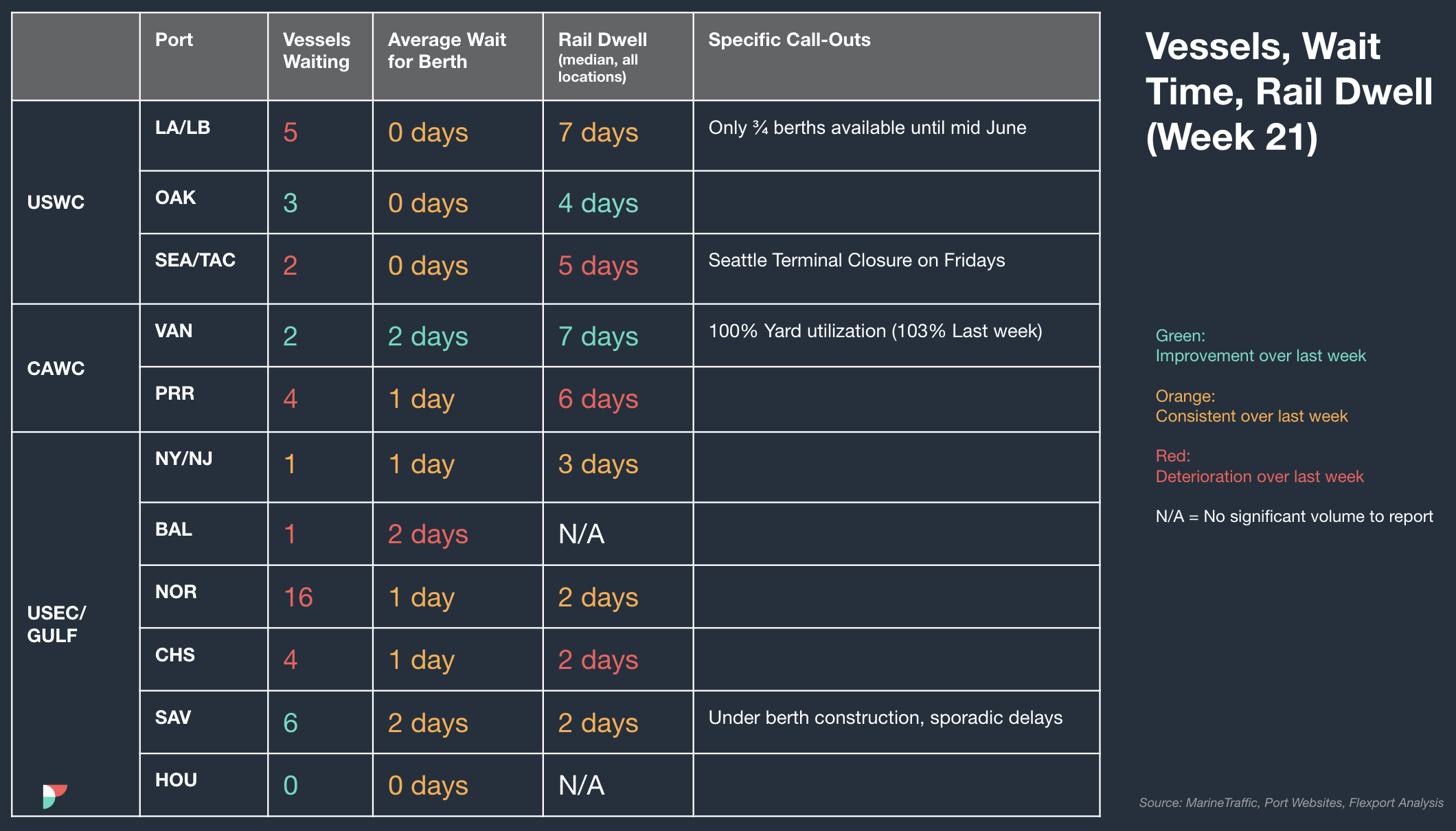Select BAL rail dwell N/A cell
The height and width of the screenshot is (831, 1456).
click(618, 534)
